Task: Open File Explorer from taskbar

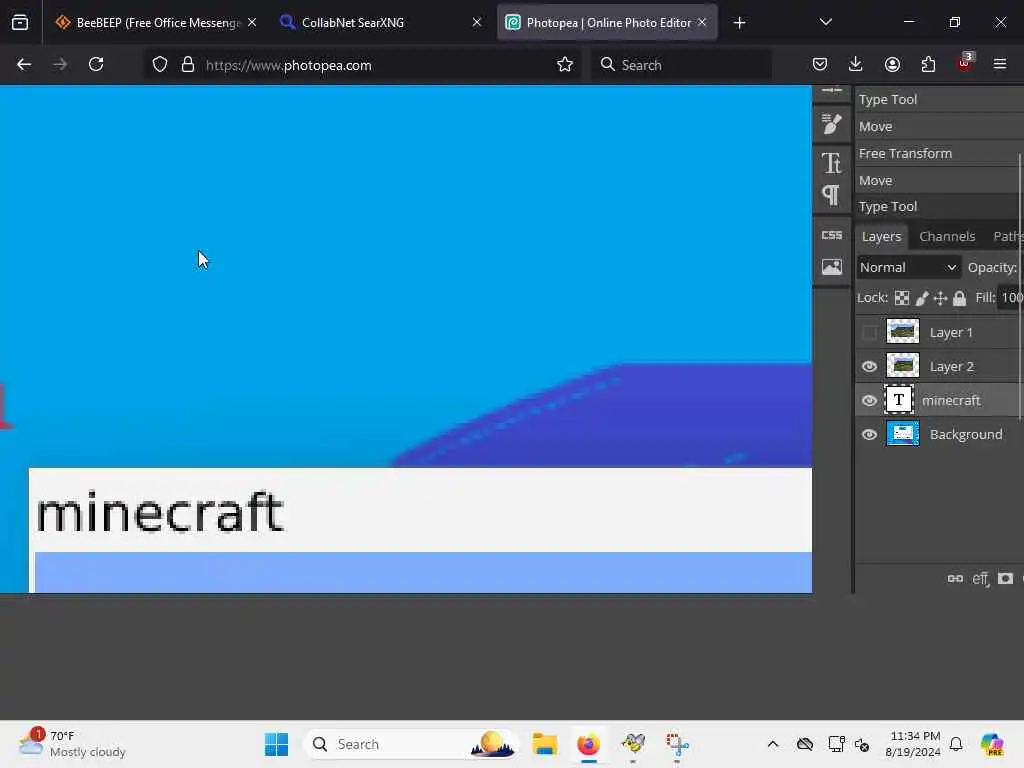Action: (x=544, y=744)
